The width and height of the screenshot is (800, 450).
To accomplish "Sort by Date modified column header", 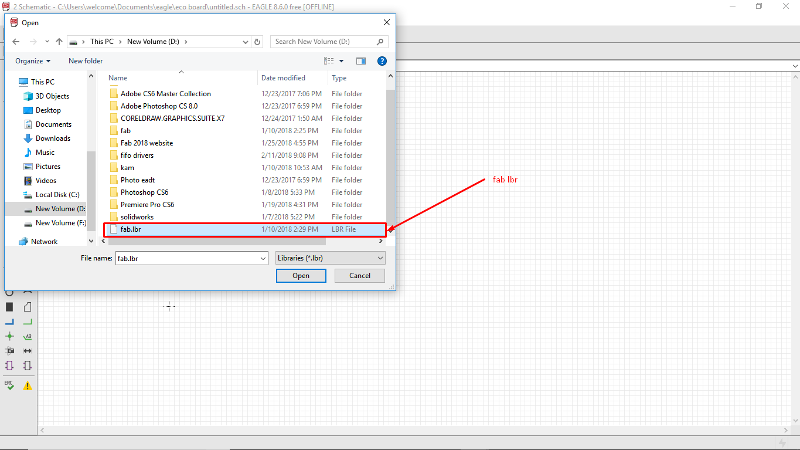I will (x=283, y=78).
